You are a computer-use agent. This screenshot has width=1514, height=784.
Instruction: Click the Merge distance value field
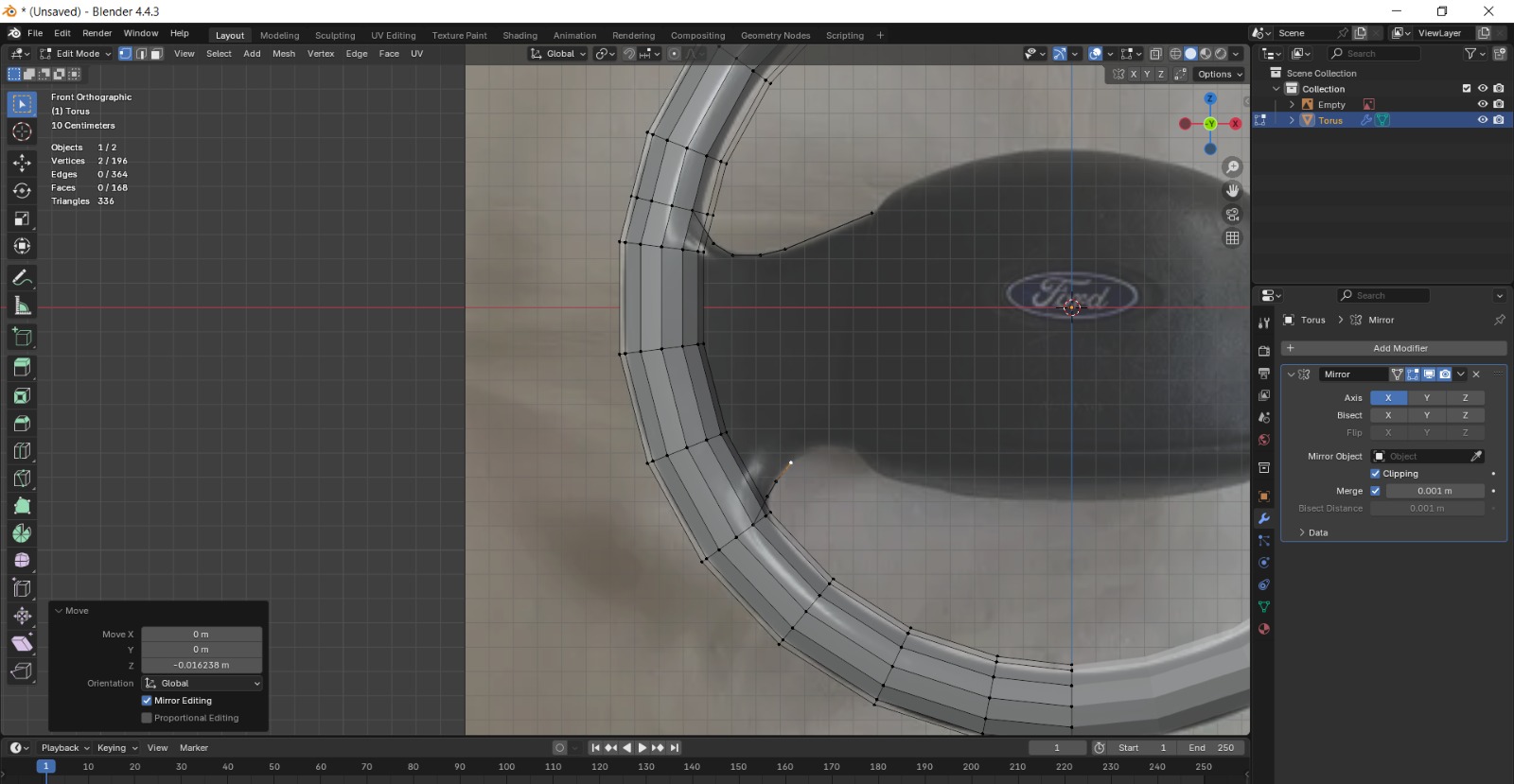[x=1434, y=491]
